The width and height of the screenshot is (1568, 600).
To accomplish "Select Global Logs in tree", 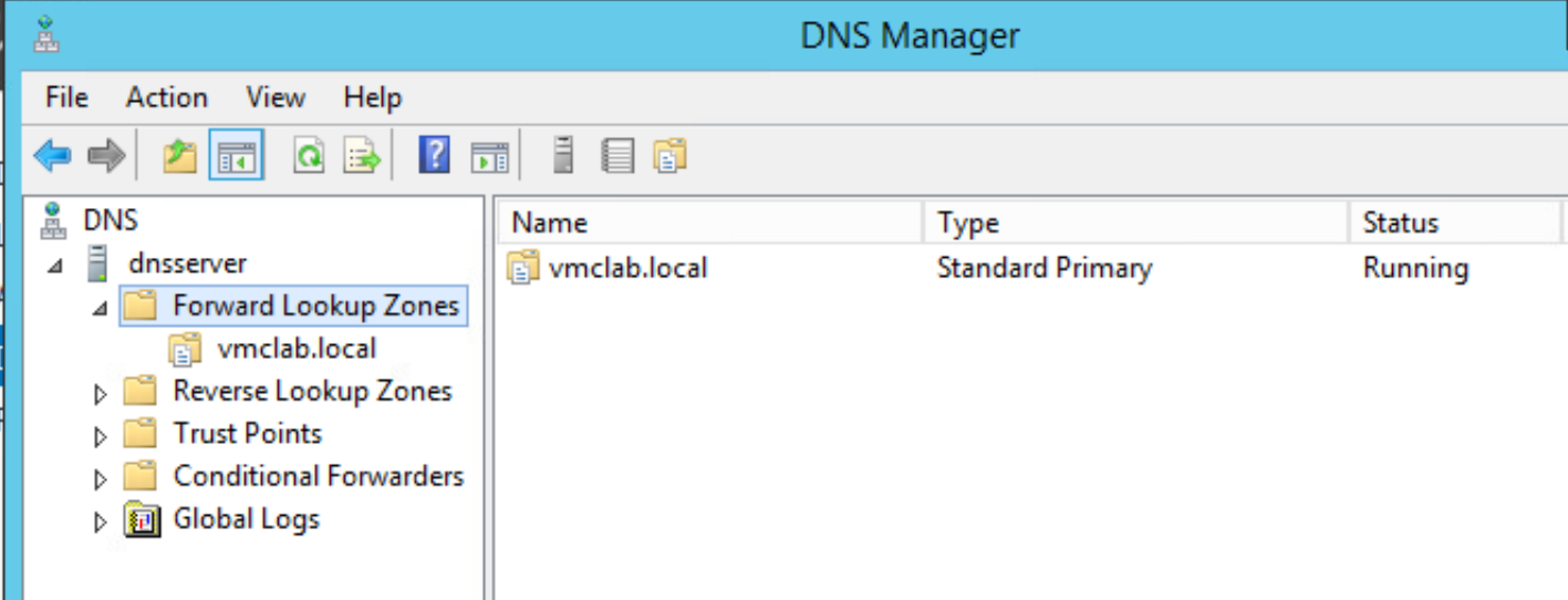I will (247, 520).
